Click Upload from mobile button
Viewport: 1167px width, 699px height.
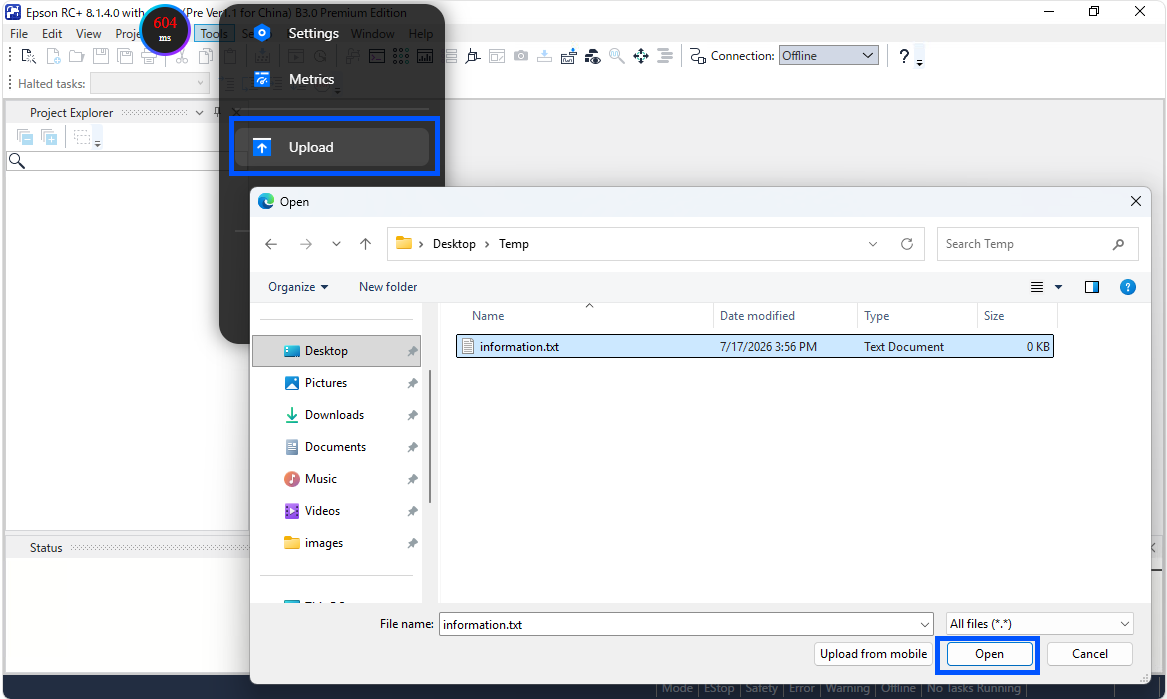tap(873, 654)
